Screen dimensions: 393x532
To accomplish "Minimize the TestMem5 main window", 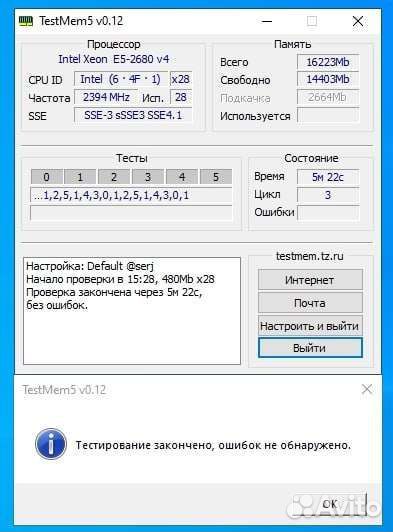I will [x=267, y=21].
